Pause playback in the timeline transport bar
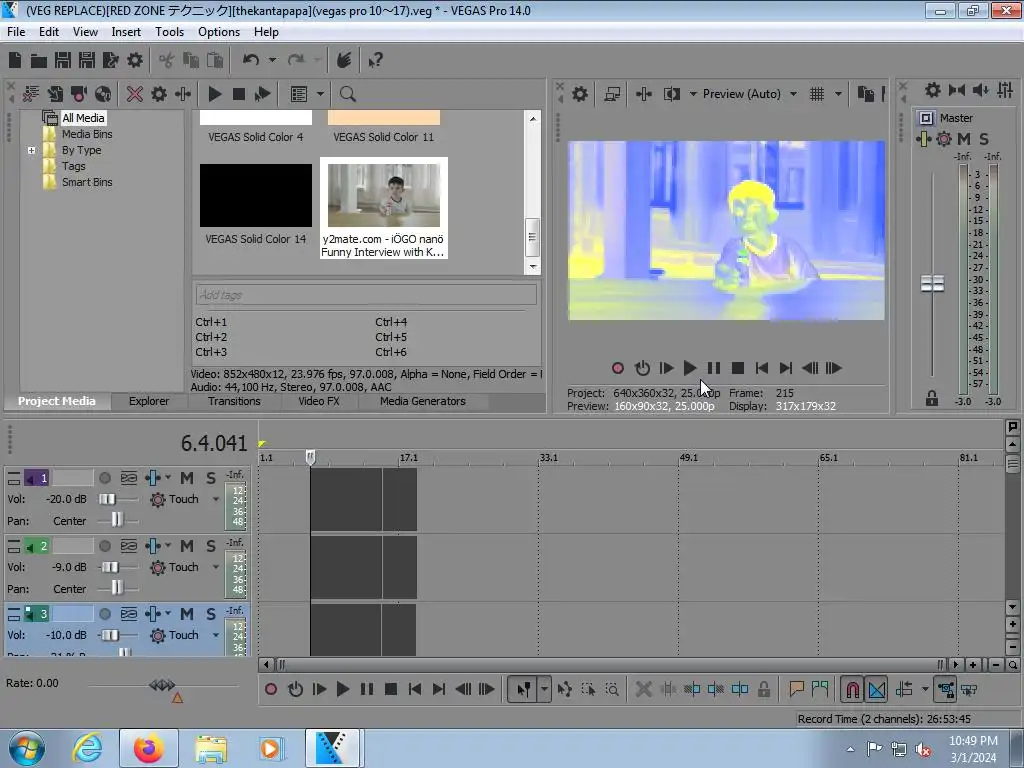Screen dimensions: 1024x768 tap(367, 689)
